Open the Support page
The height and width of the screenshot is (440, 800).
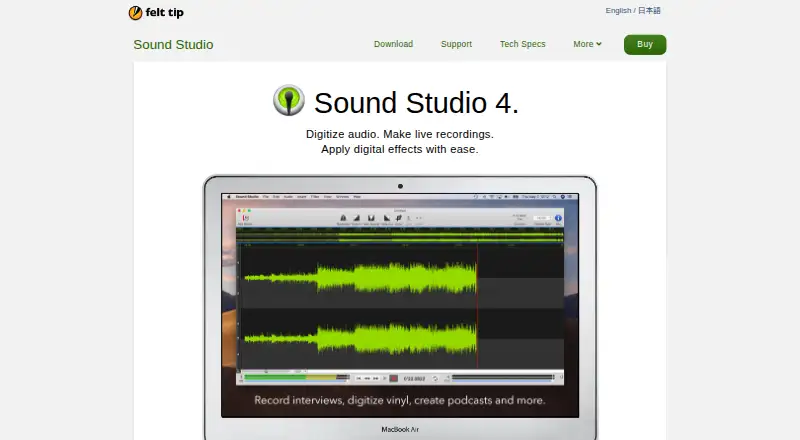[456, 44]
